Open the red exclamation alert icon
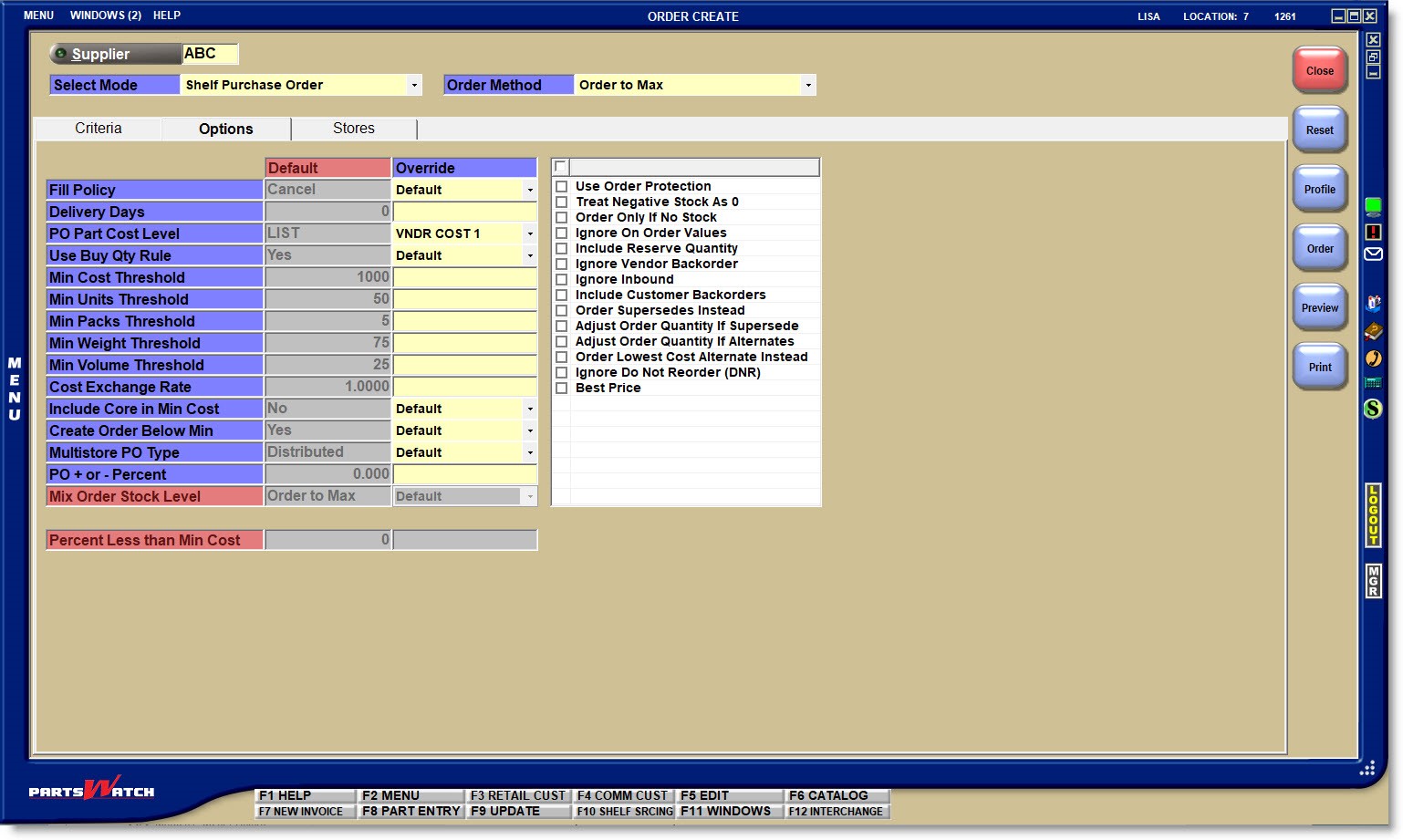Viewport: 1403px width, 840px height. pos(1373,232)
